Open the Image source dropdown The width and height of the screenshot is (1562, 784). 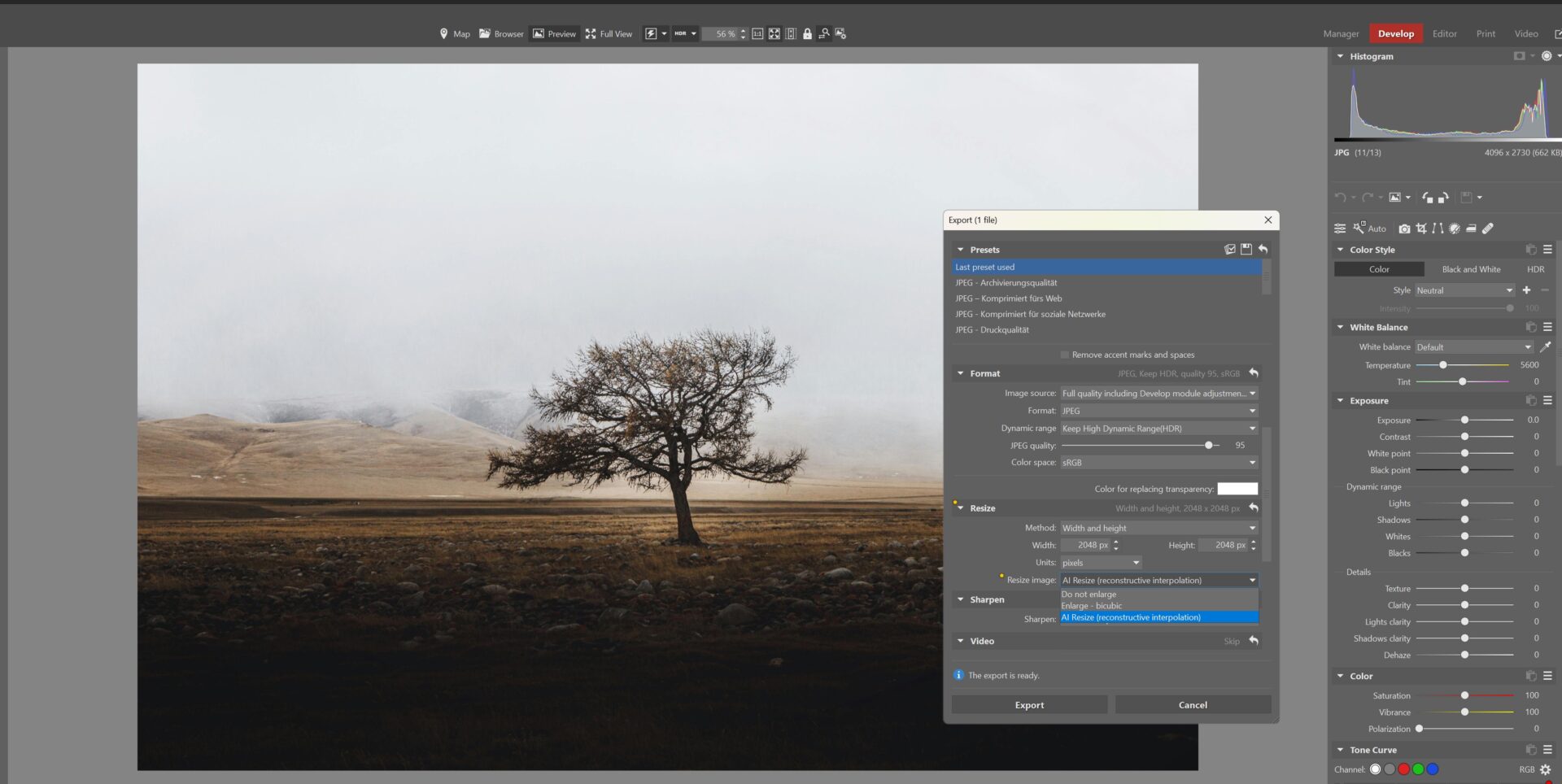coord(1159,394)
